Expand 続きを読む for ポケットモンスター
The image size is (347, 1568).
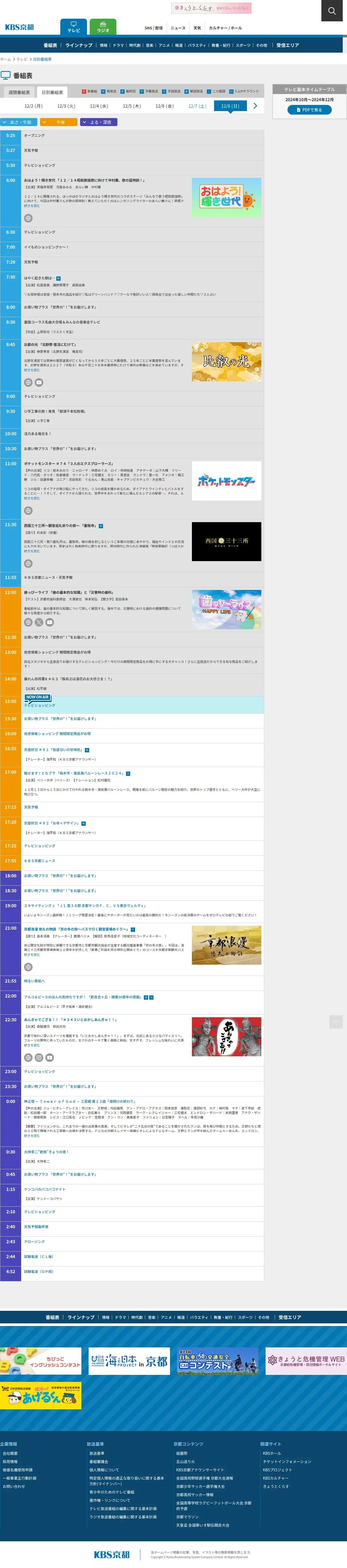pos(32,498)
